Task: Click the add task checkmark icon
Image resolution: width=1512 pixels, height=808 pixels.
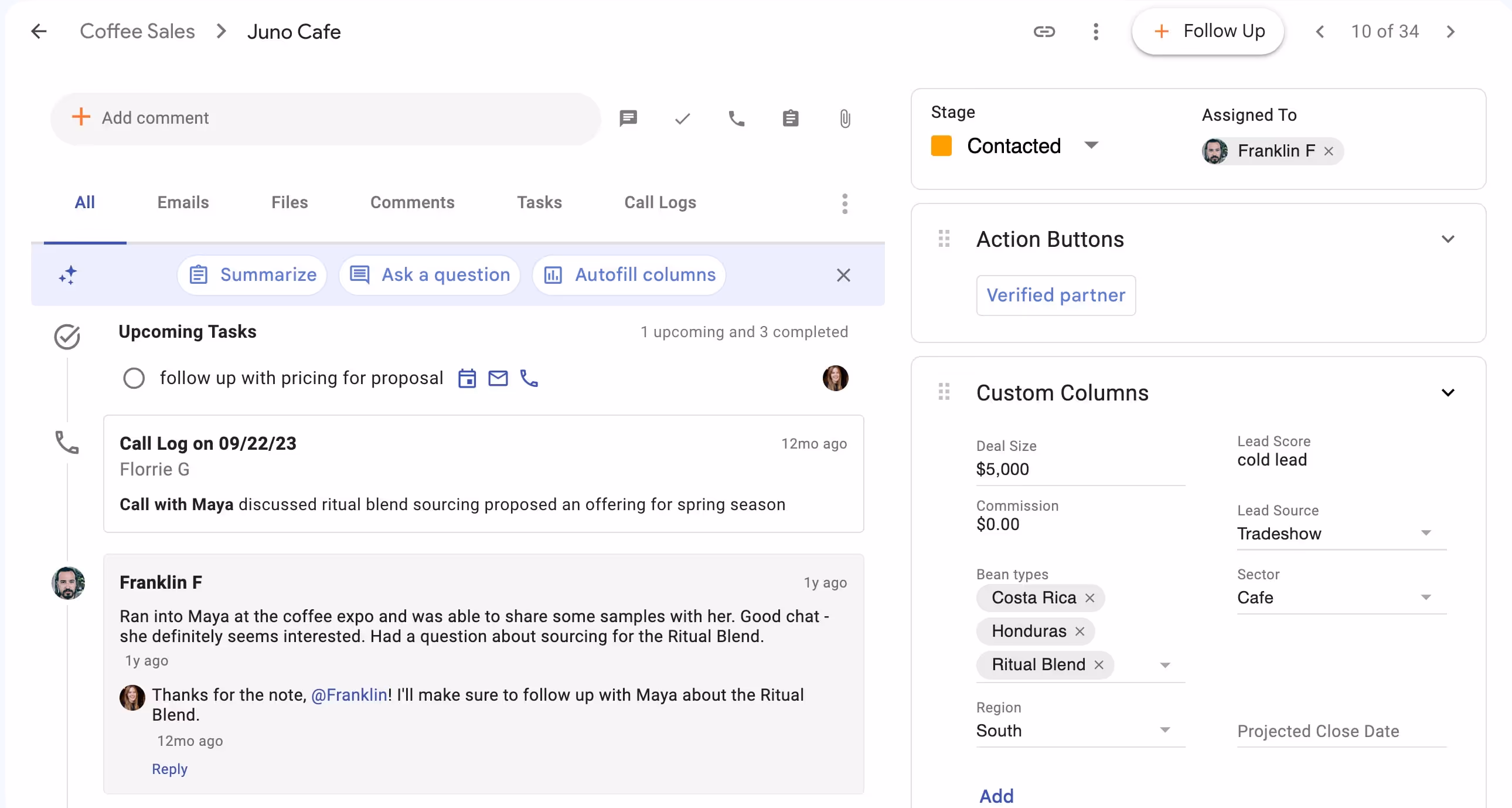Action: (x=682, y=118)
